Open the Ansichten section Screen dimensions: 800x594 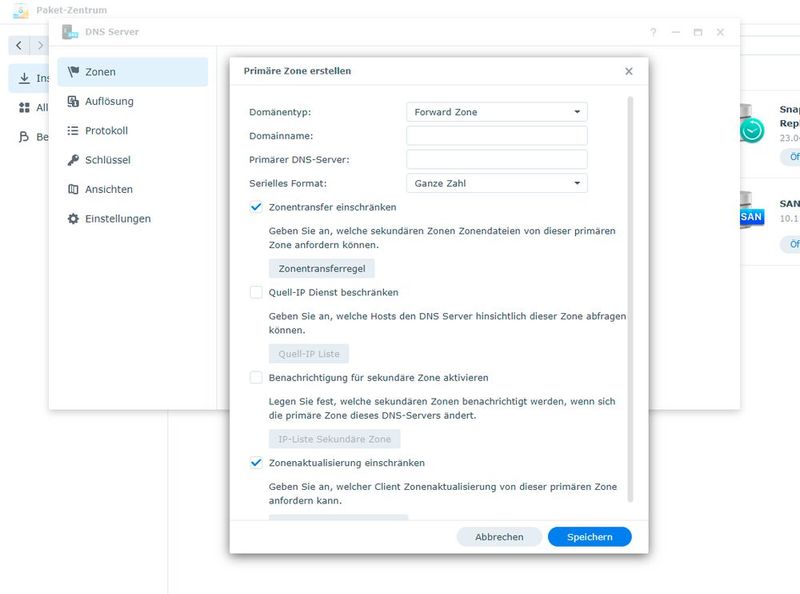[72, 189]
